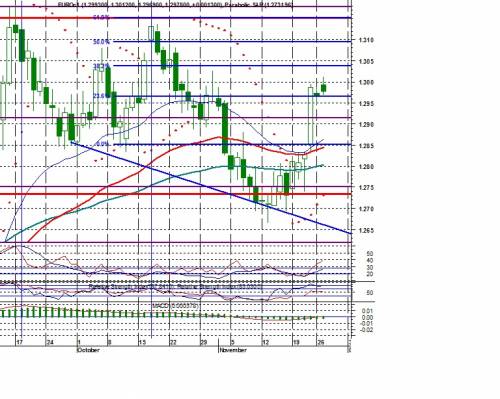Click the 61.8% Fibonacci level label
The height and width of the screenshot is (399, 500).
pos(102,17)
